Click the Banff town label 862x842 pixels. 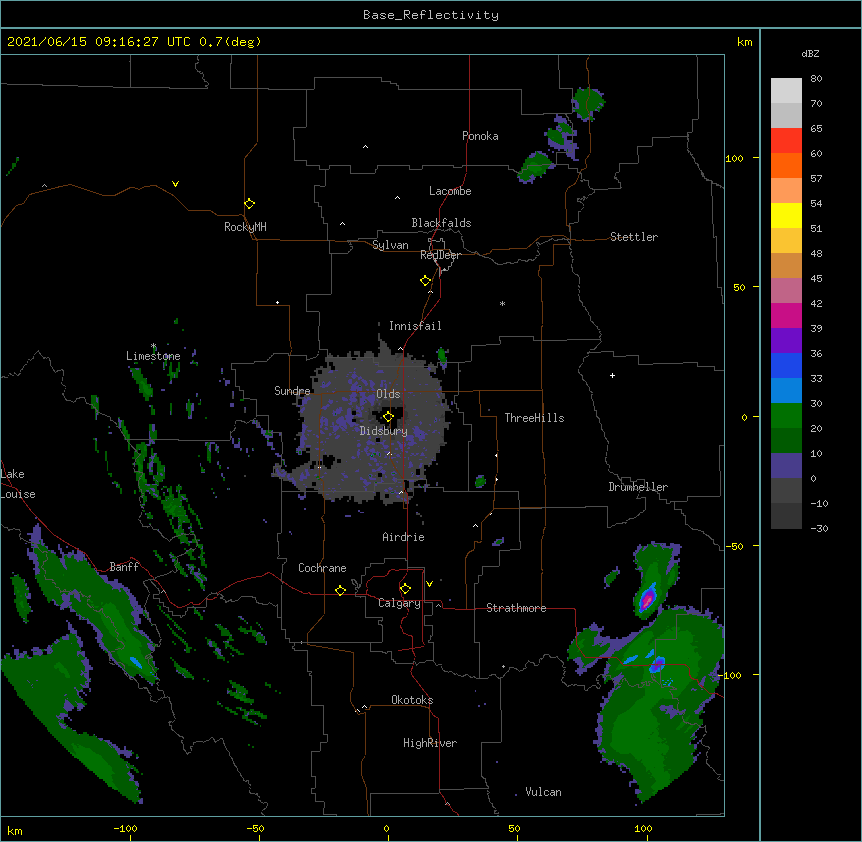[x=124, y=567]
